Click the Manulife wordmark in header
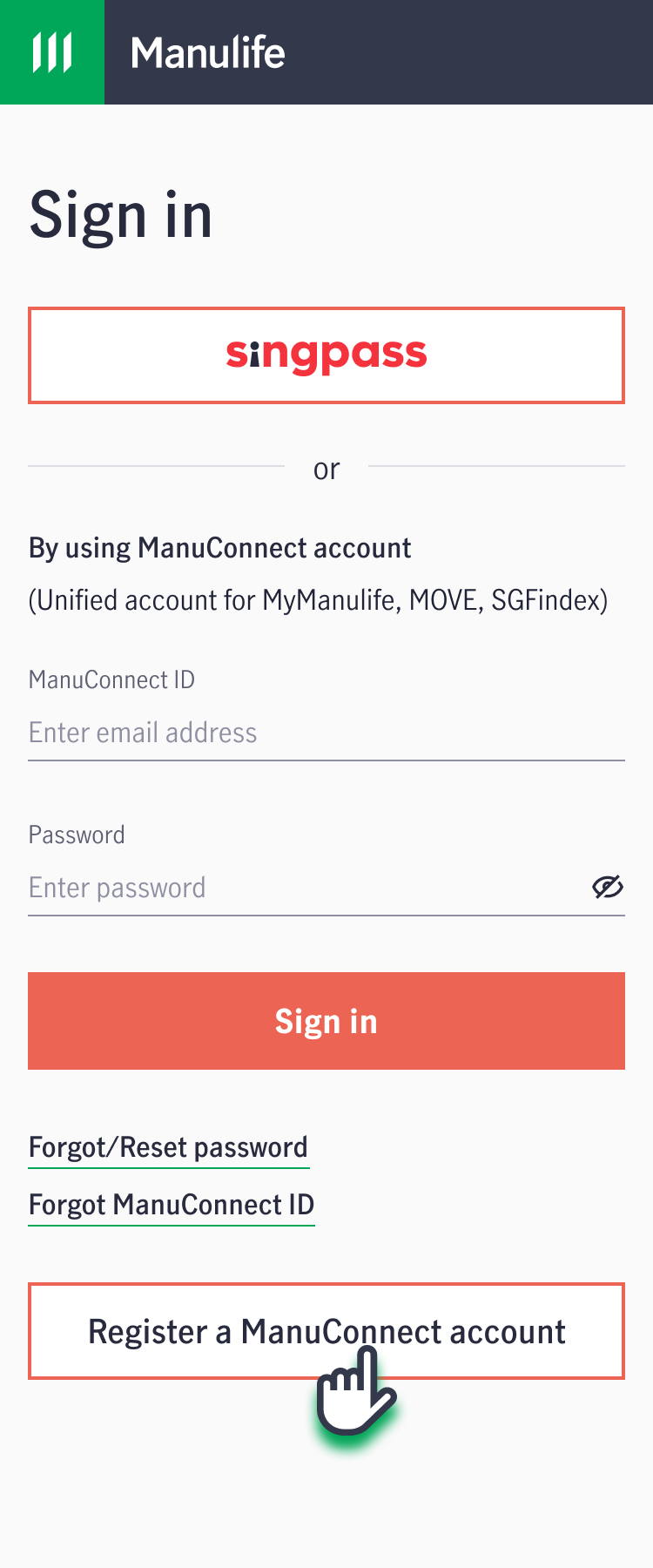 208,52
